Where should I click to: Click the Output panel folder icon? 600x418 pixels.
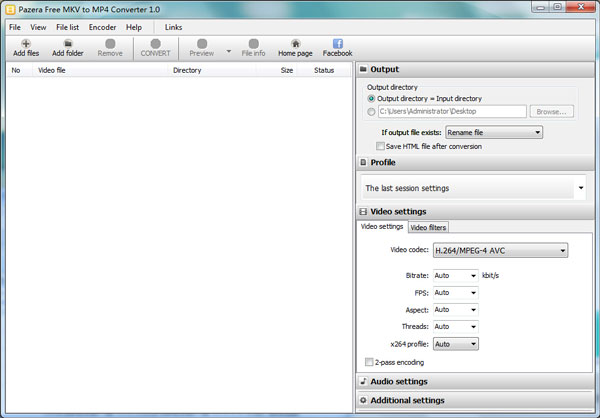coord(363,69)
